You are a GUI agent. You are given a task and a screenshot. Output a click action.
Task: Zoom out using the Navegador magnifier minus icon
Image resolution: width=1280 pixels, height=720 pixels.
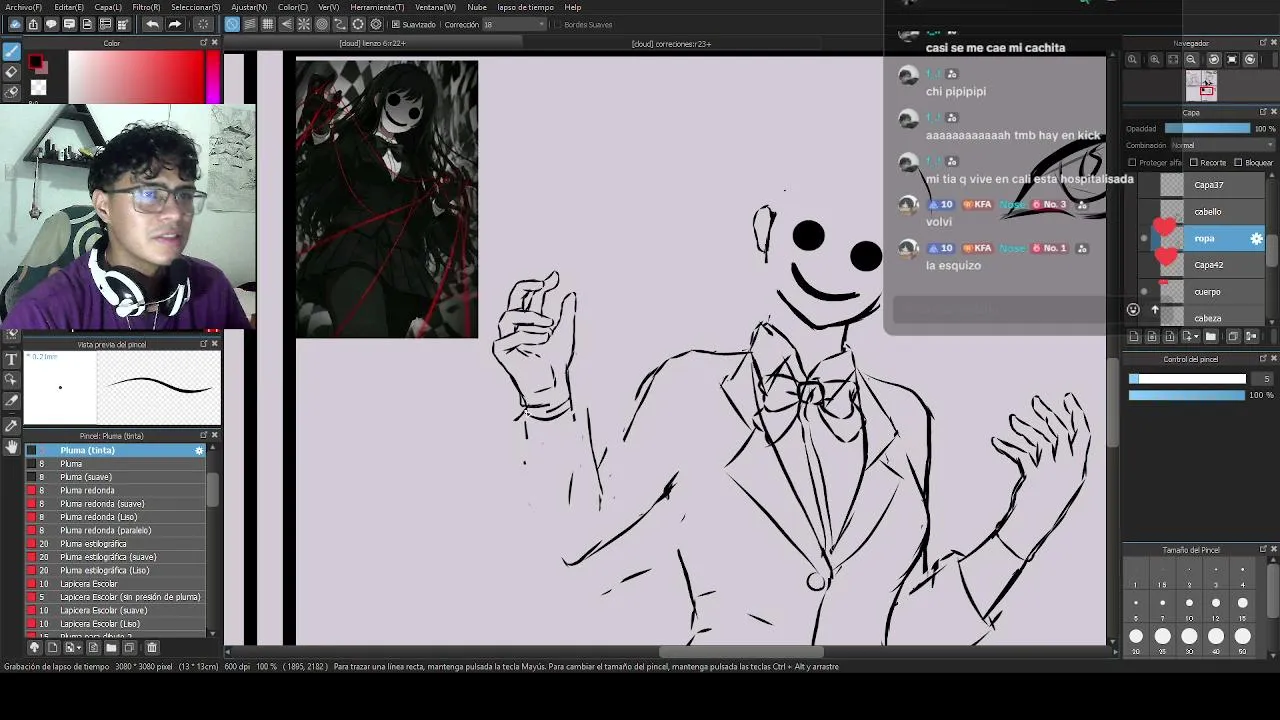pos(1192,60)
